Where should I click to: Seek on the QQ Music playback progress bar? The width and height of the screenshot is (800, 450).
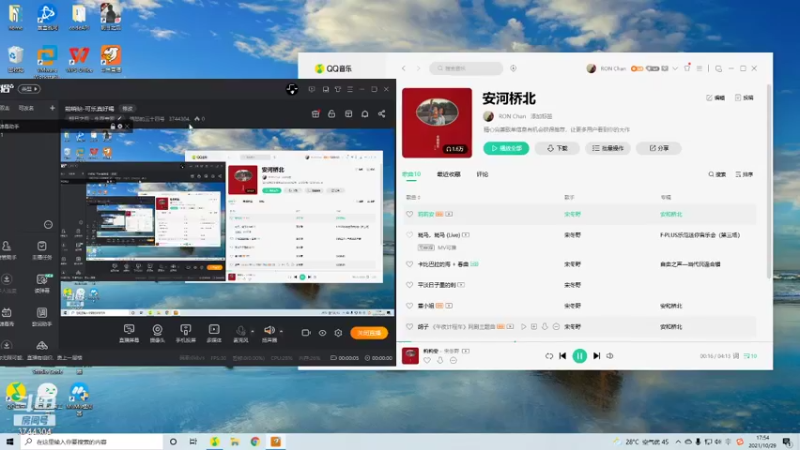(x=584, y=341)
